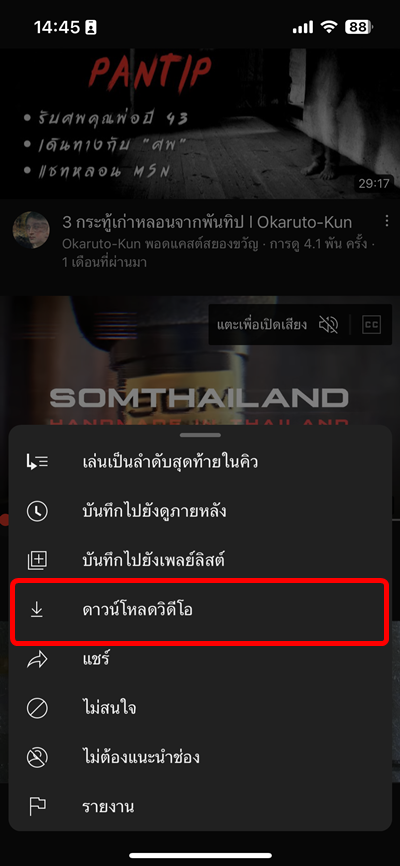Open the Okaruto-Kun channel avatar

coord(31,230)
